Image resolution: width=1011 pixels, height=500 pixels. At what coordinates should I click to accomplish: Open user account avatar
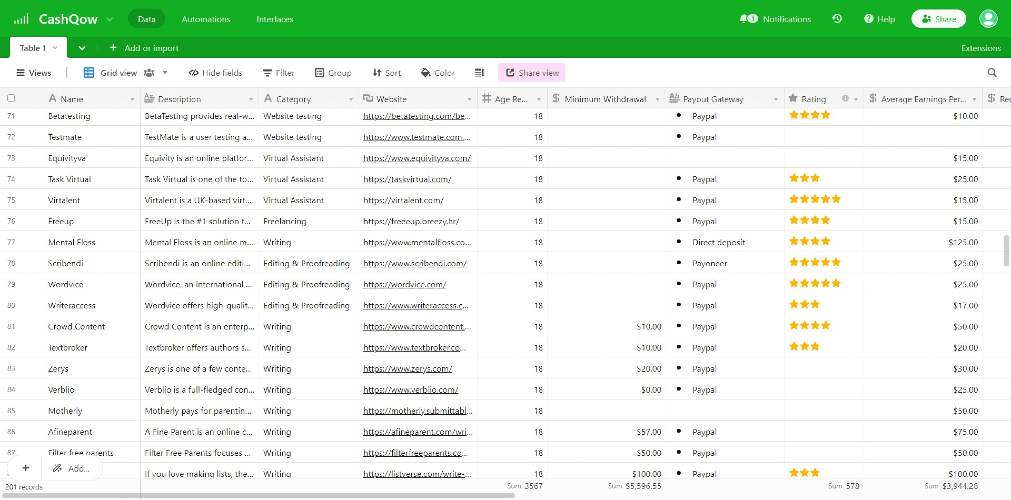point(988,19)
